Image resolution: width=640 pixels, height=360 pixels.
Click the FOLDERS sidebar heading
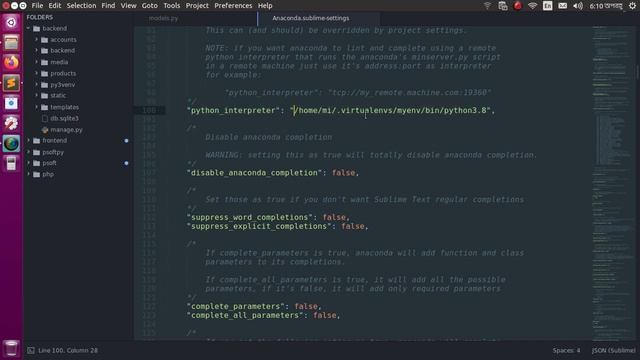point(40,17)
